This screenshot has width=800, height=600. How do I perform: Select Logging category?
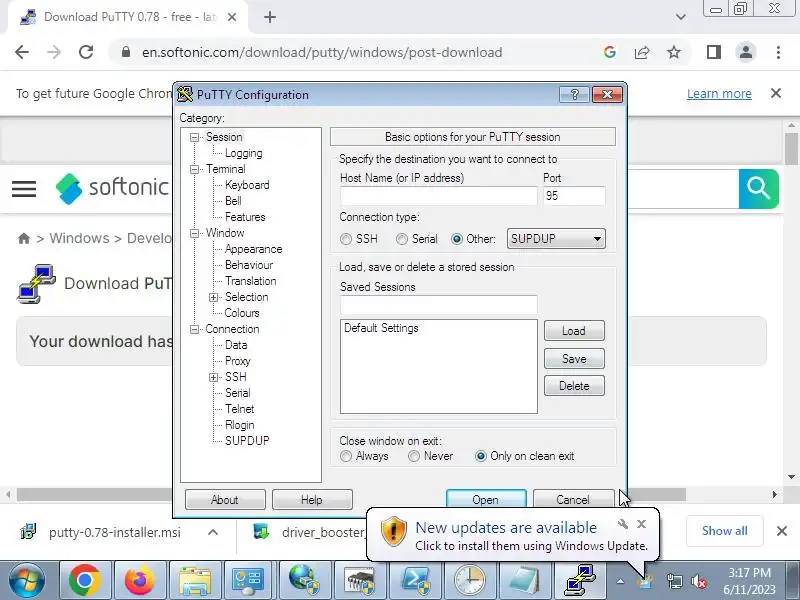pyautogui.click(x=243, y=153)
